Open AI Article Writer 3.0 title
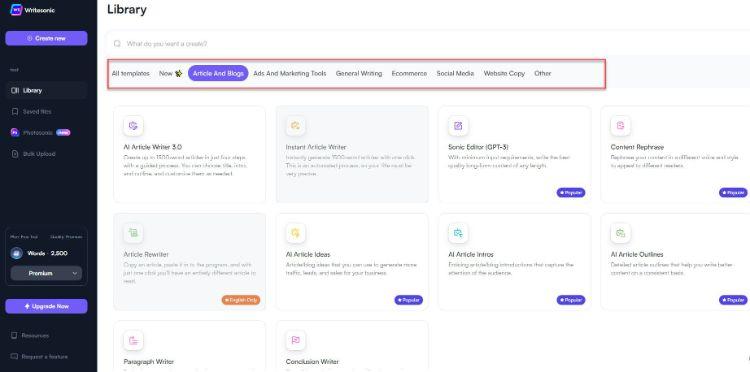Viewport: 750px width, 372px height. click(x=153, y=147)
